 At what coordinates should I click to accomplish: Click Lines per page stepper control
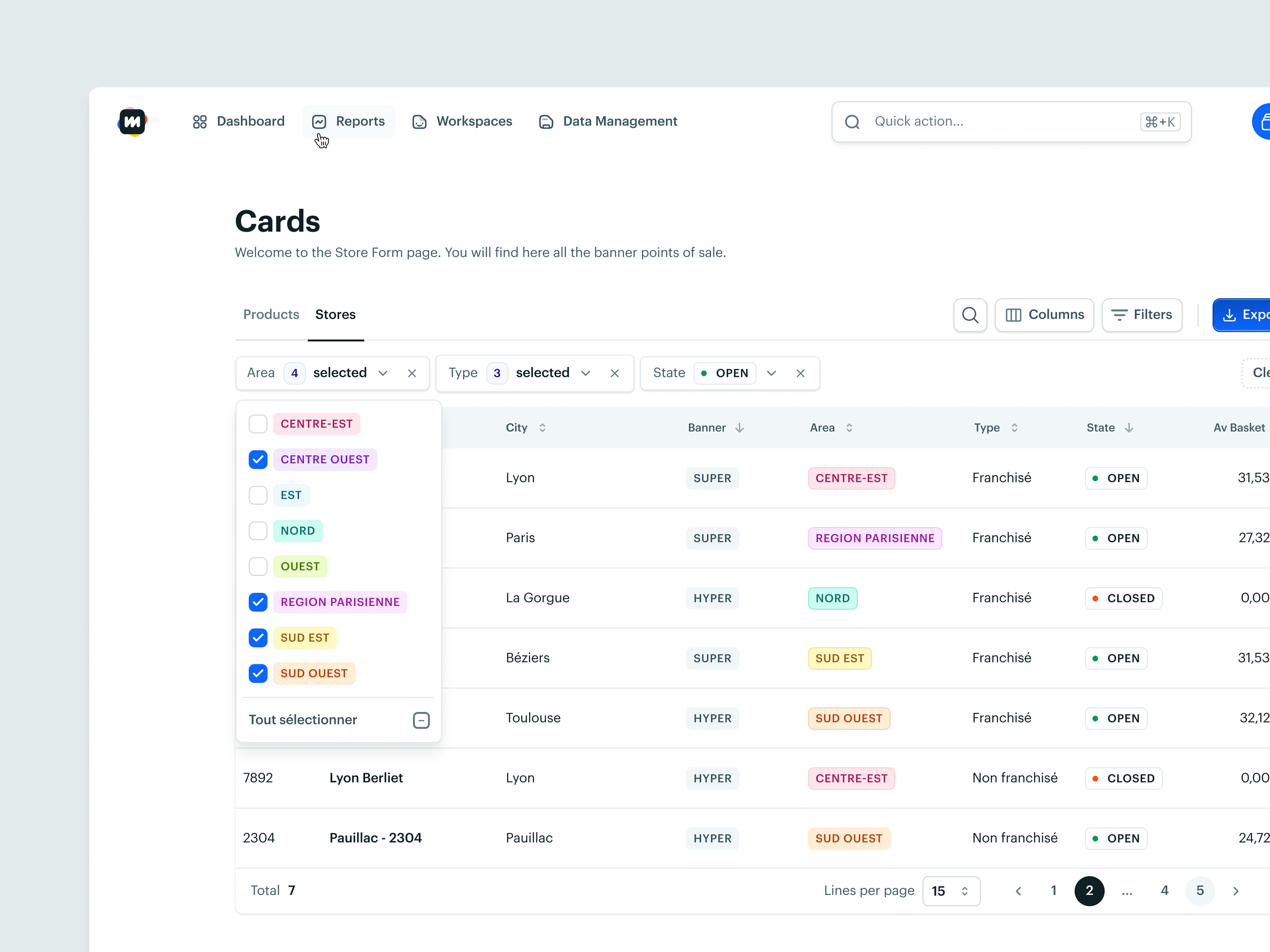947,890
